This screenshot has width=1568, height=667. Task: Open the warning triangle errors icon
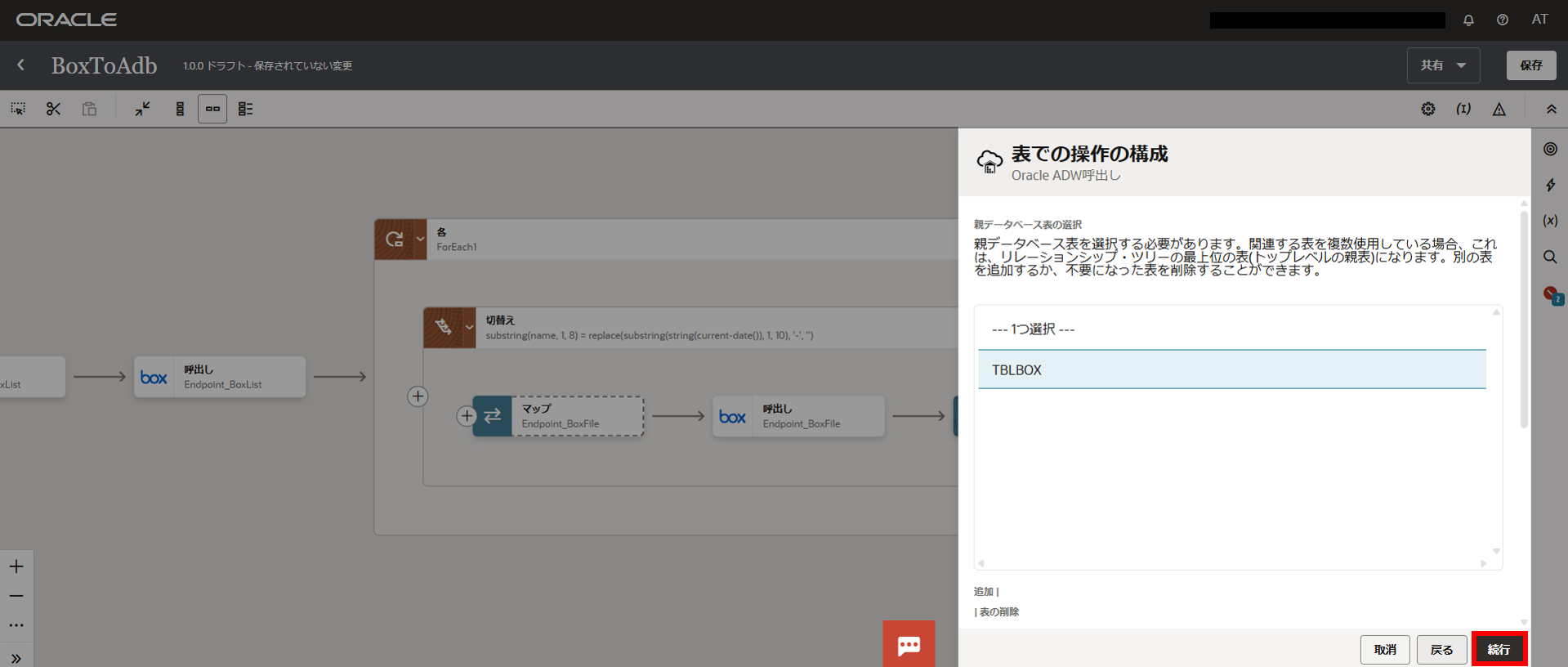[1499, 109]
